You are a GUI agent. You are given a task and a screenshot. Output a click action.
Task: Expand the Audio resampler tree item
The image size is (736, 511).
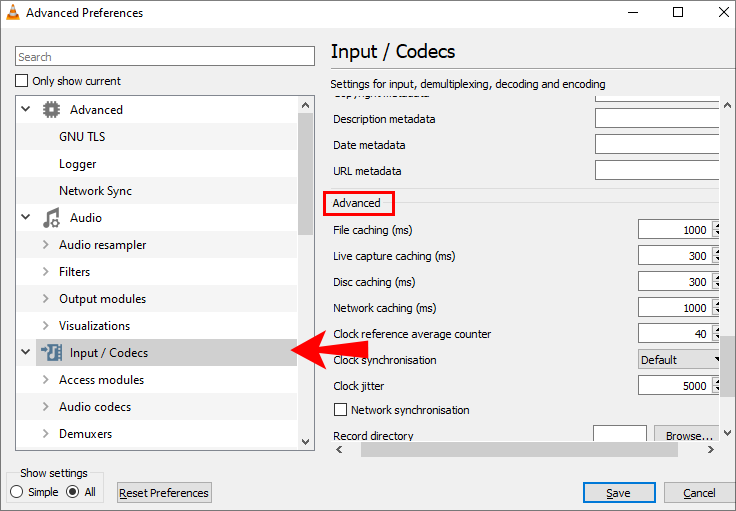pyautogui.click(x=46, y=245)
